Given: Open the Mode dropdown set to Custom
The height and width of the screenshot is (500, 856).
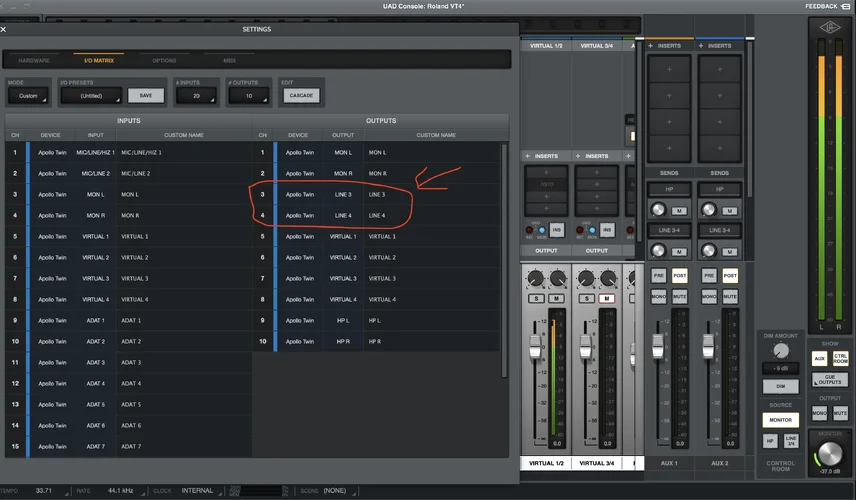Looking at the screenshot, I should (27, 96).
